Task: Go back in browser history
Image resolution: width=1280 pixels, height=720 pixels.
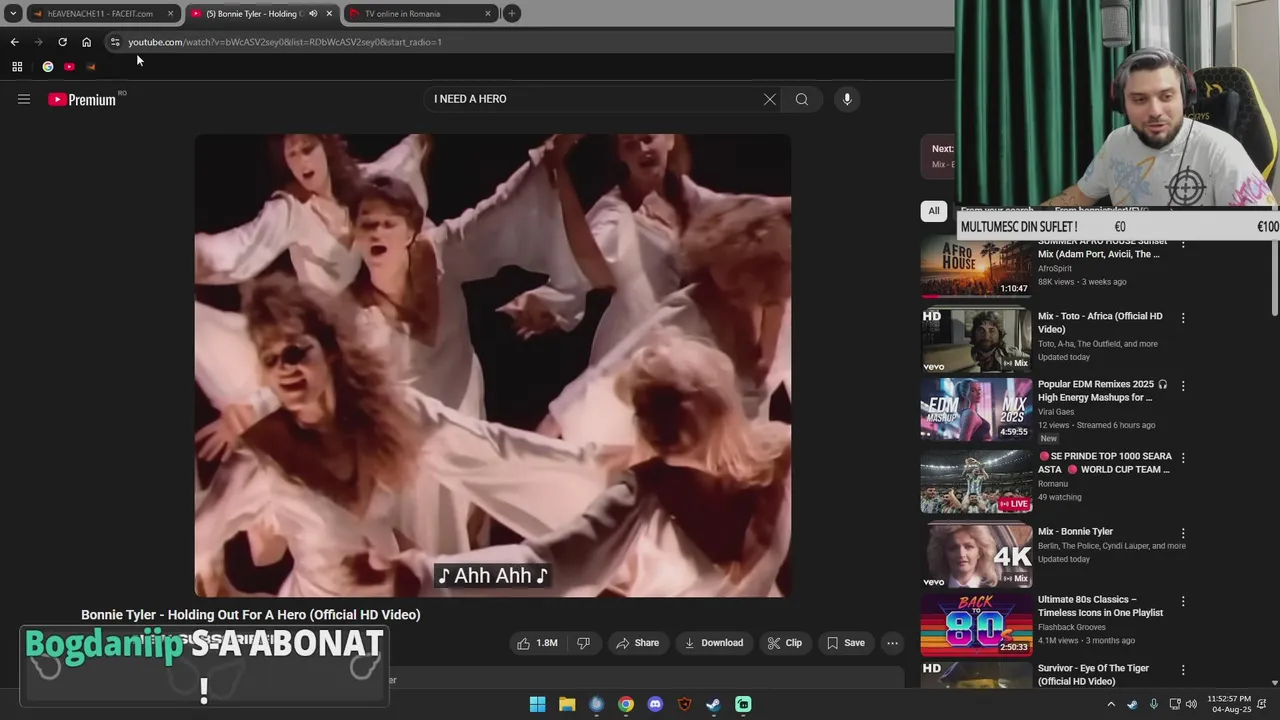Action: tap(14, 42)
